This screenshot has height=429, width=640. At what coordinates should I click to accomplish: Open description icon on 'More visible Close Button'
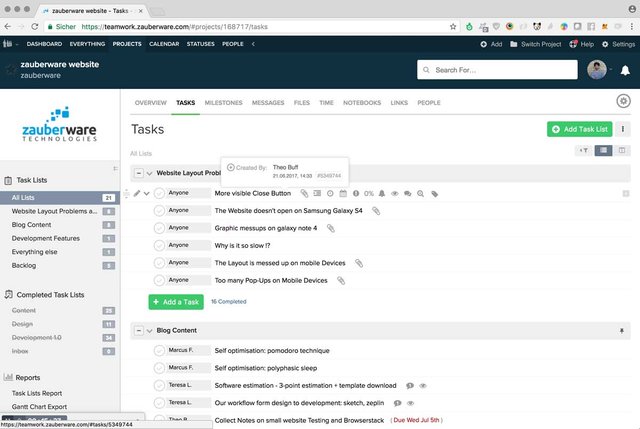pyautogui.click(x=317, y=193)
